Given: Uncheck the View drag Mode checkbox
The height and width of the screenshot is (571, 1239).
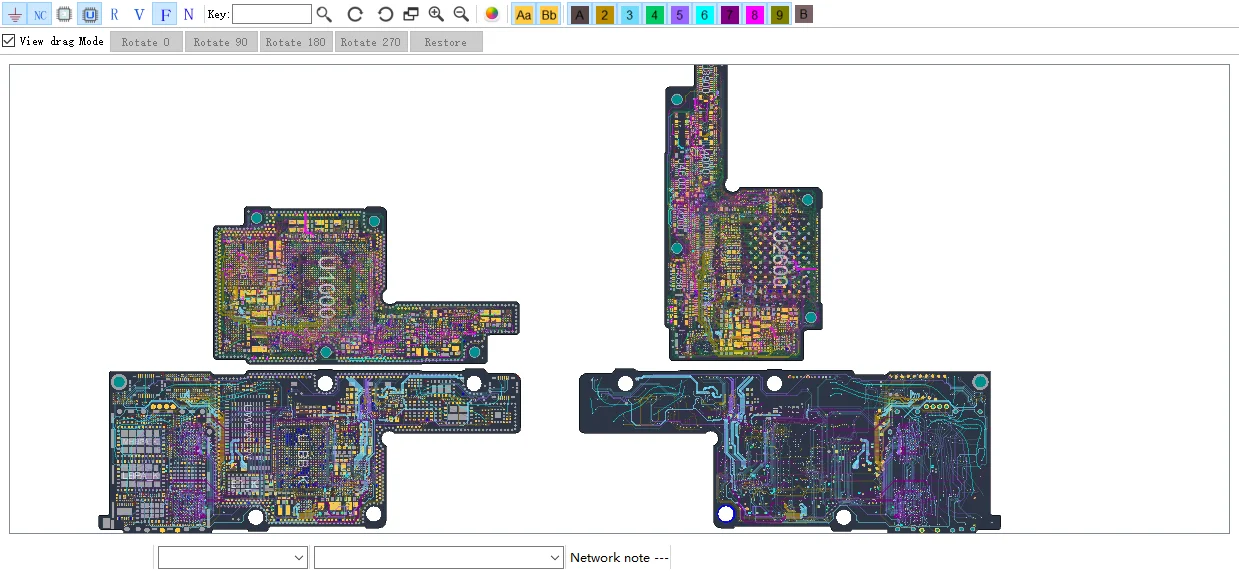Looking at the screenshot, I should pyautogui.click(x=9, y=41).
